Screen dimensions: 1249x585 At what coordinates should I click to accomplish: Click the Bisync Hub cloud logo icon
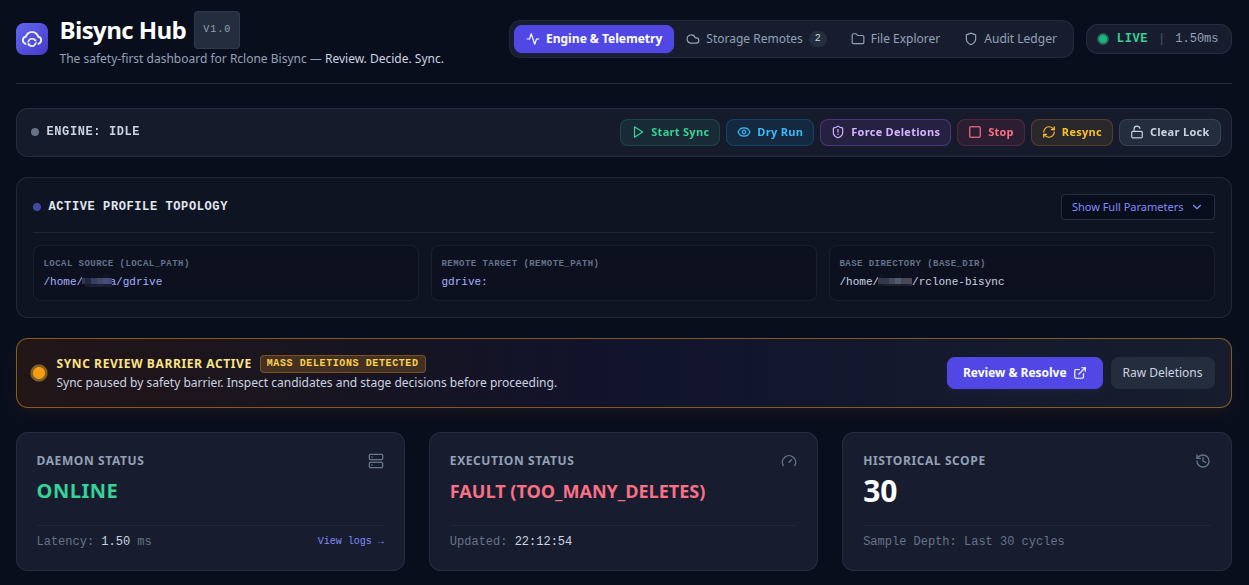point(32,39)
